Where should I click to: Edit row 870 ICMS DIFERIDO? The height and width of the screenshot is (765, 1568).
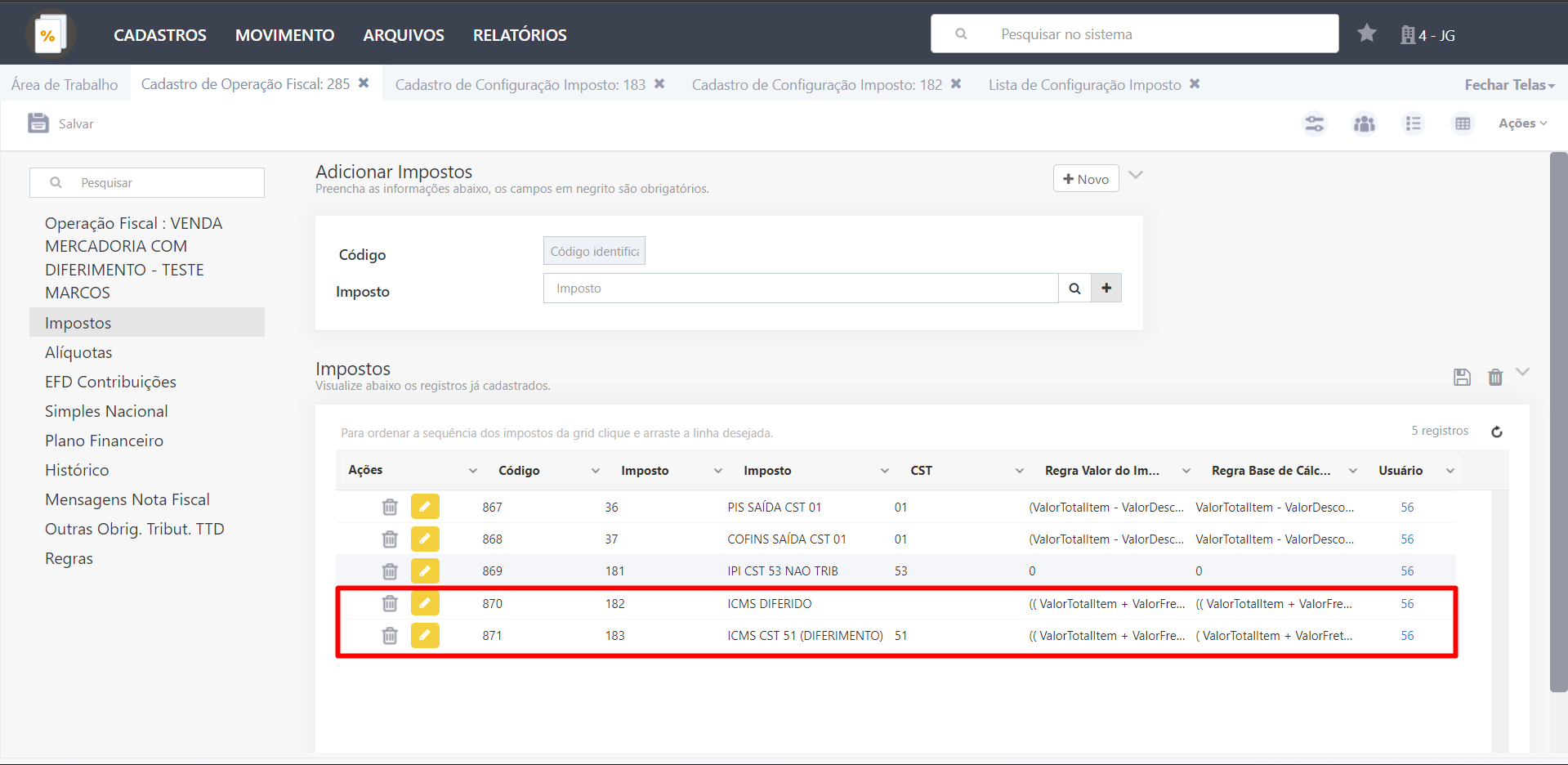tap(425, 603)
